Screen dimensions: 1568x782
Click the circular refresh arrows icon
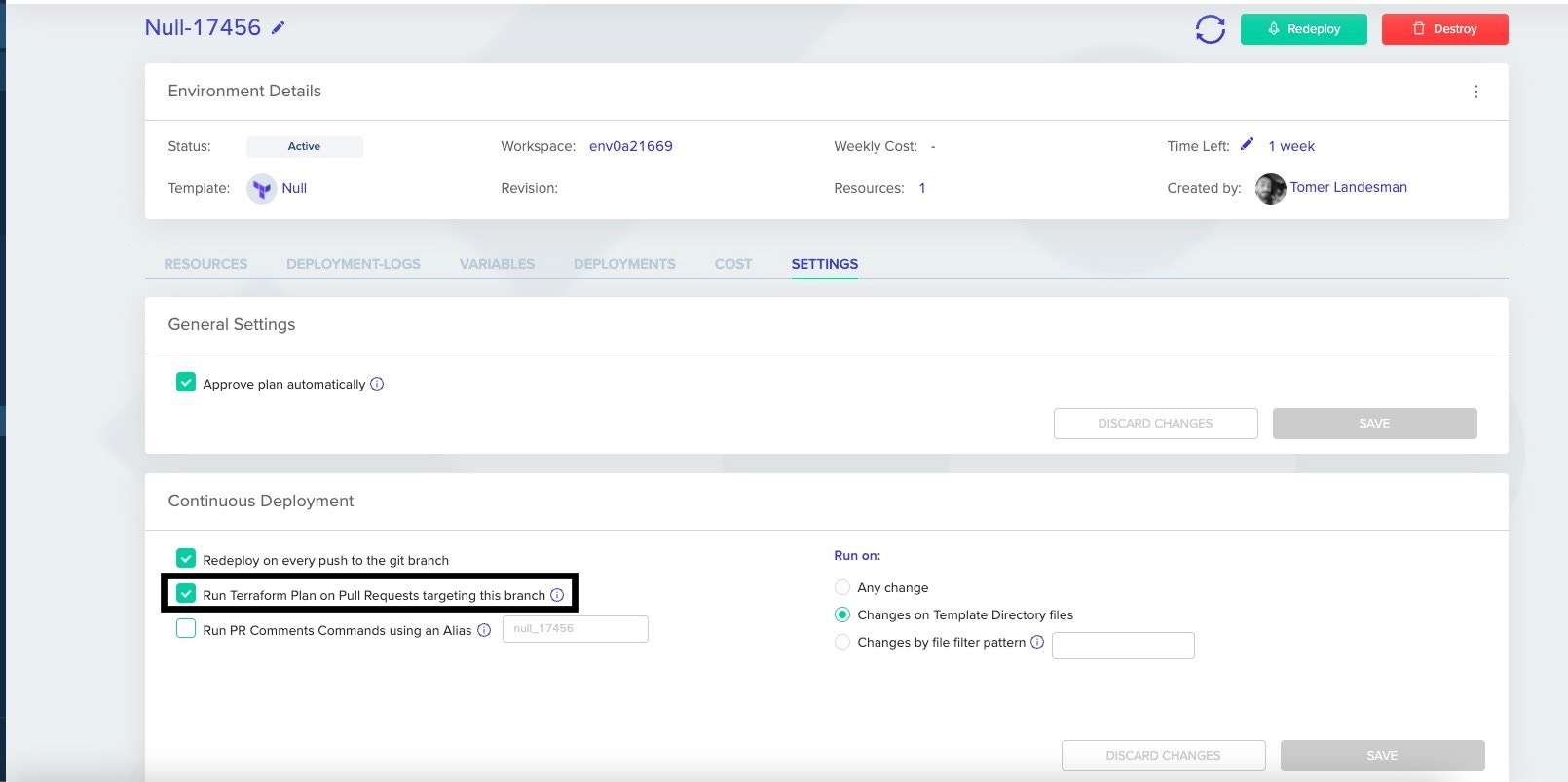point(1210,29)
